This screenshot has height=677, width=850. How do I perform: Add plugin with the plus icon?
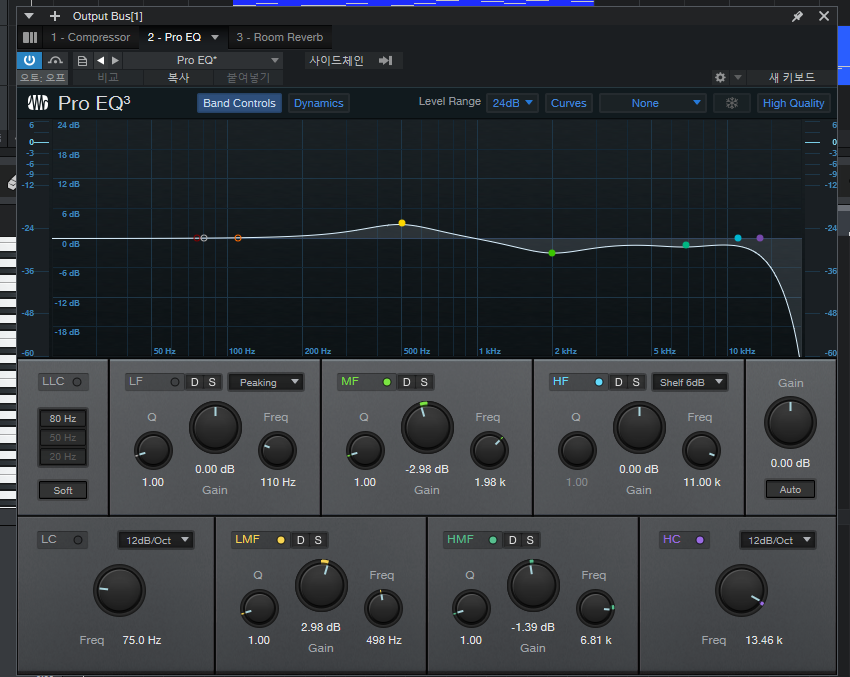coord(55,16)
